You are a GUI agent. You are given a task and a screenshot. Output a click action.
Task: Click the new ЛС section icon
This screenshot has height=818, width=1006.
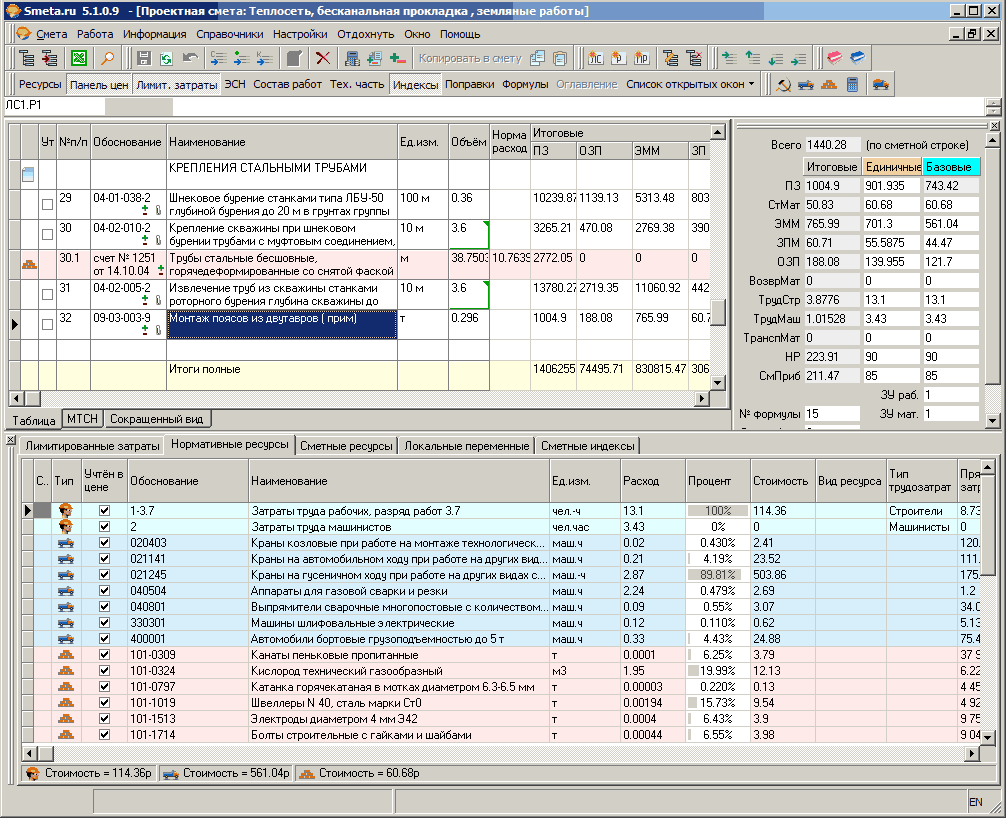point(595,58)
